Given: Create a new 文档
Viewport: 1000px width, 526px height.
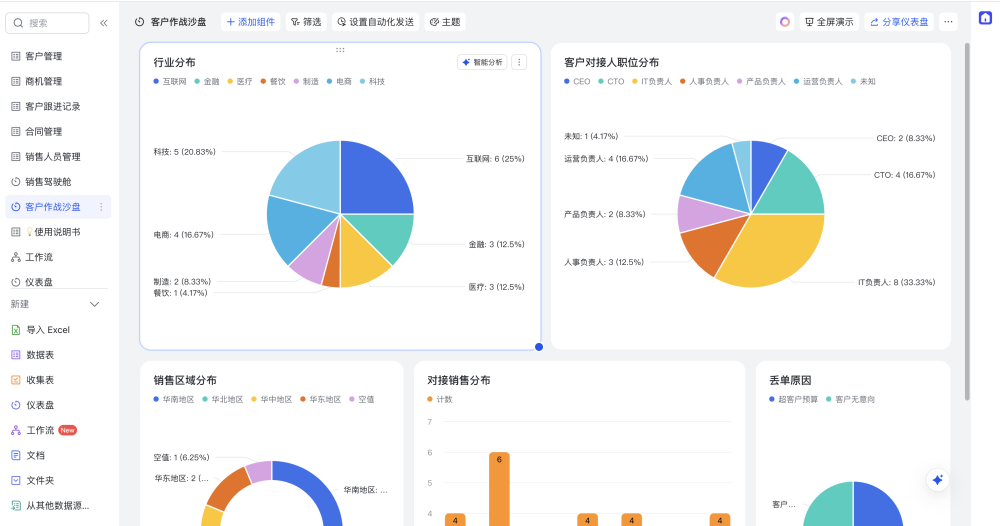Looking at the screenshot, I should [x=57, y=455].
